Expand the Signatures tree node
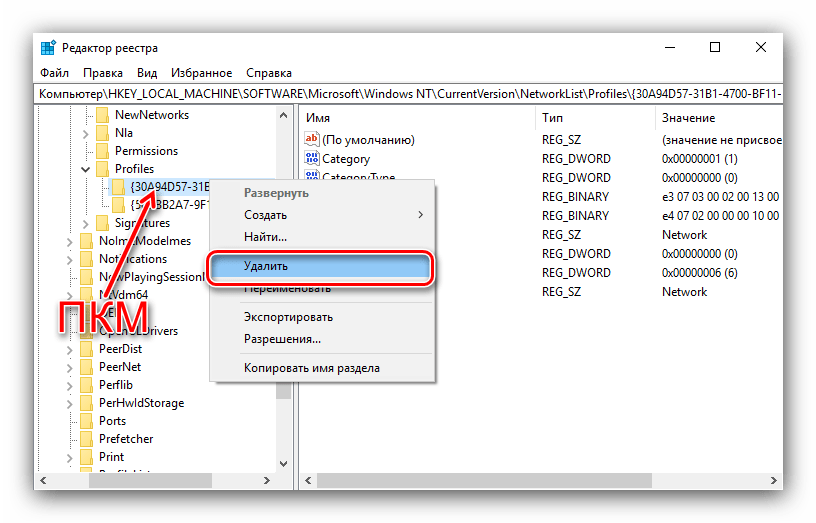Image resolution: width=816 pixels, height=523 pixels. coord(85,223)
